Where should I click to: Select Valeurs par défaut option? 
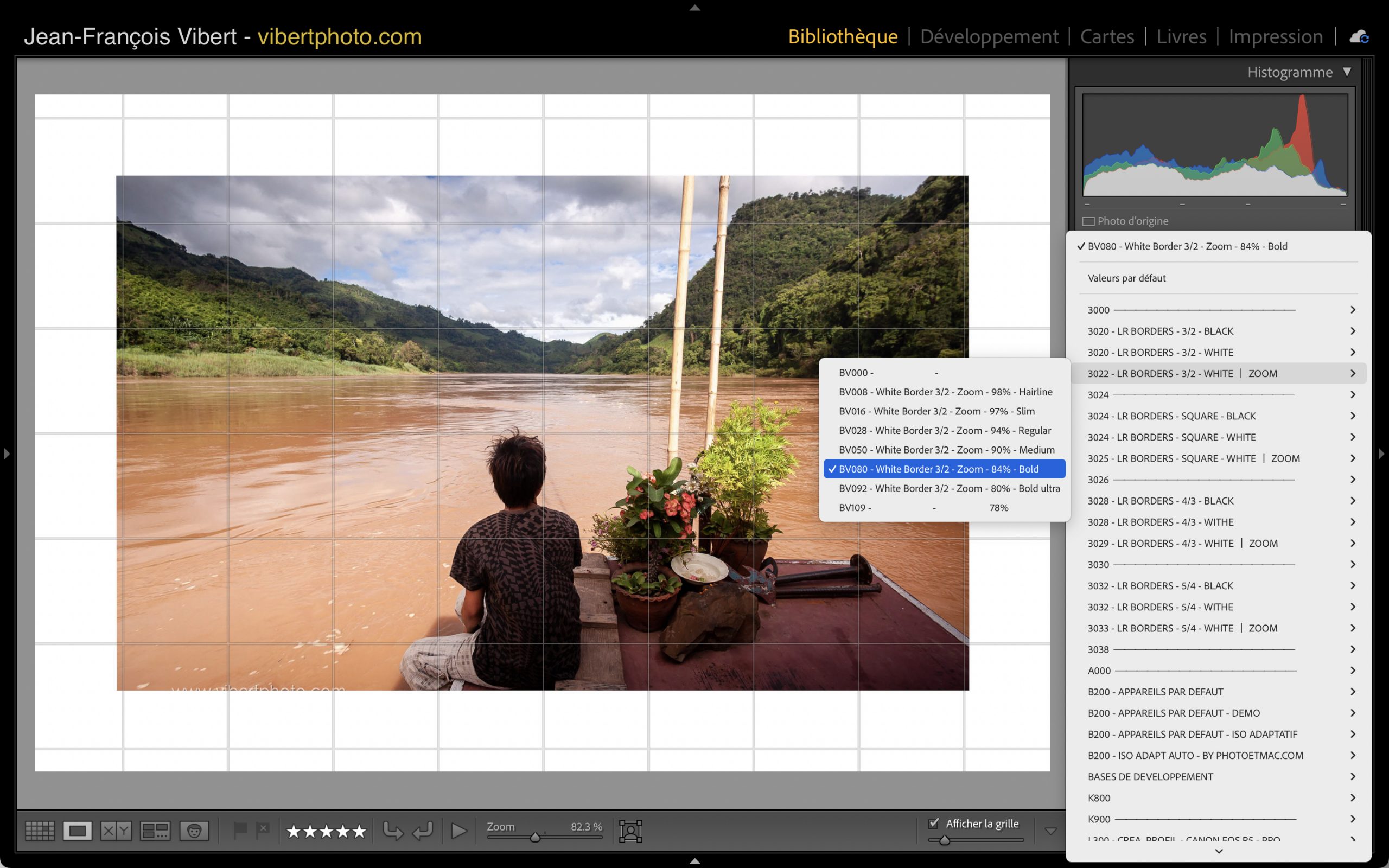pos(1126,278)
